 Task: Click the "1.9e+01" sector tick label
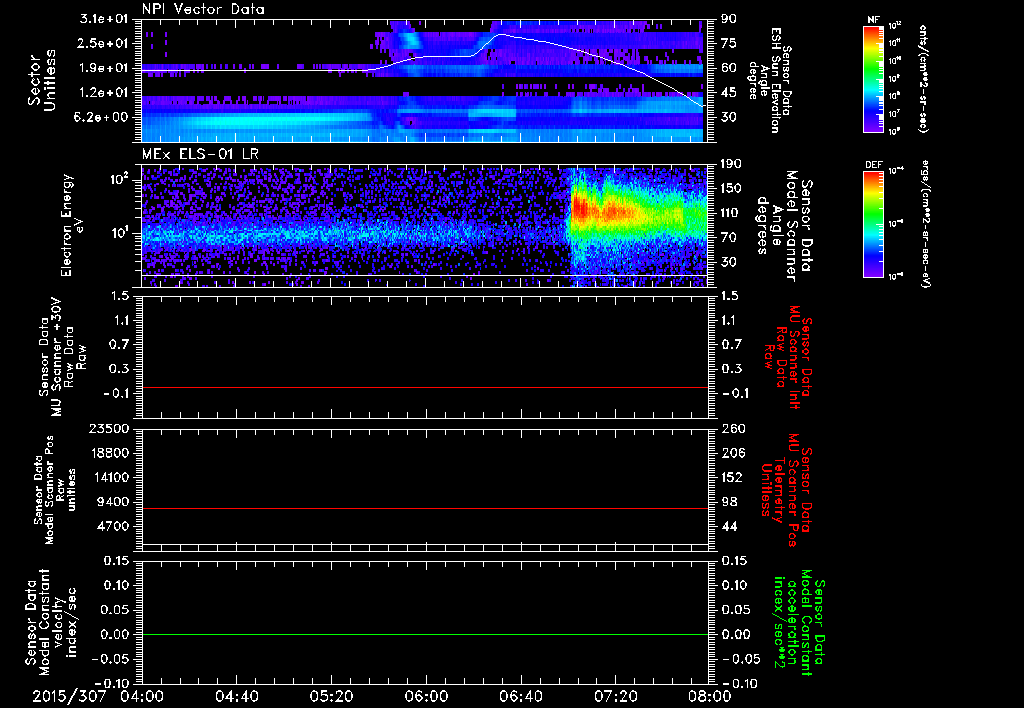104,68
